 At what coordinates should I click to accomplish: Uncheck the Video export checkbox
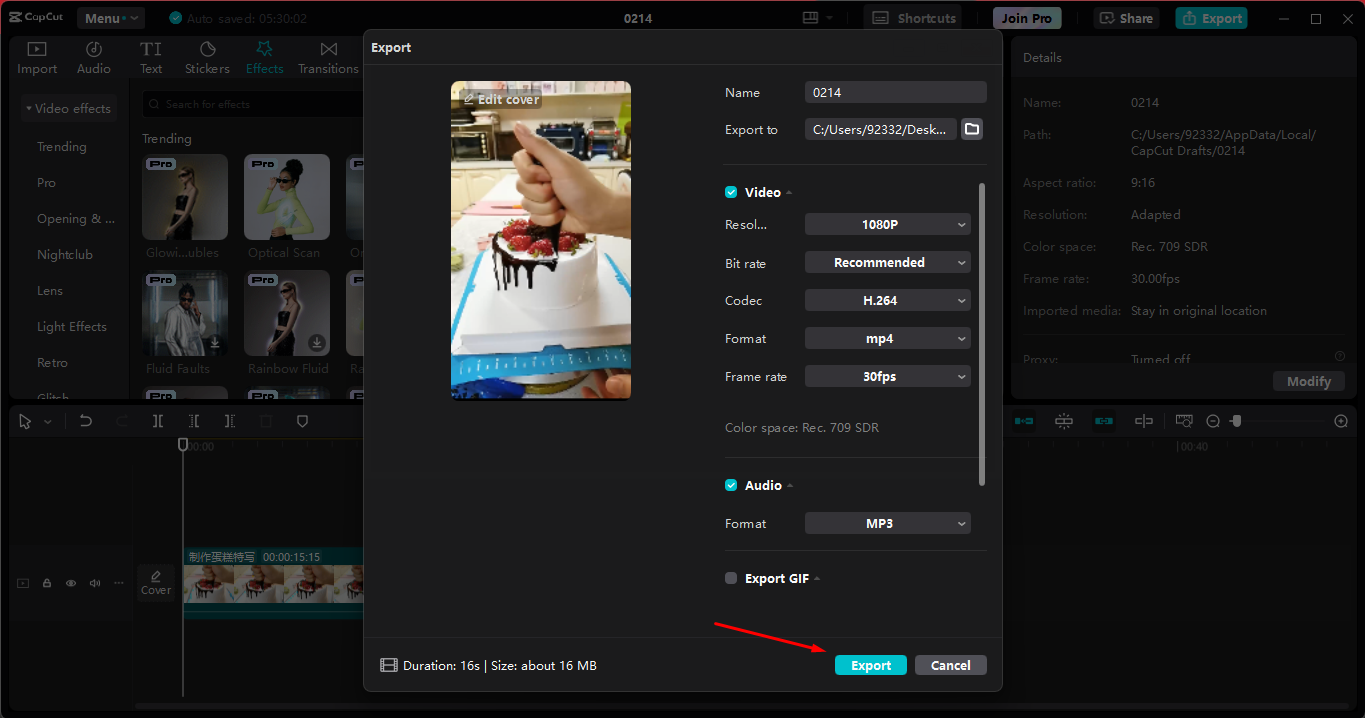tap(731, 192)
